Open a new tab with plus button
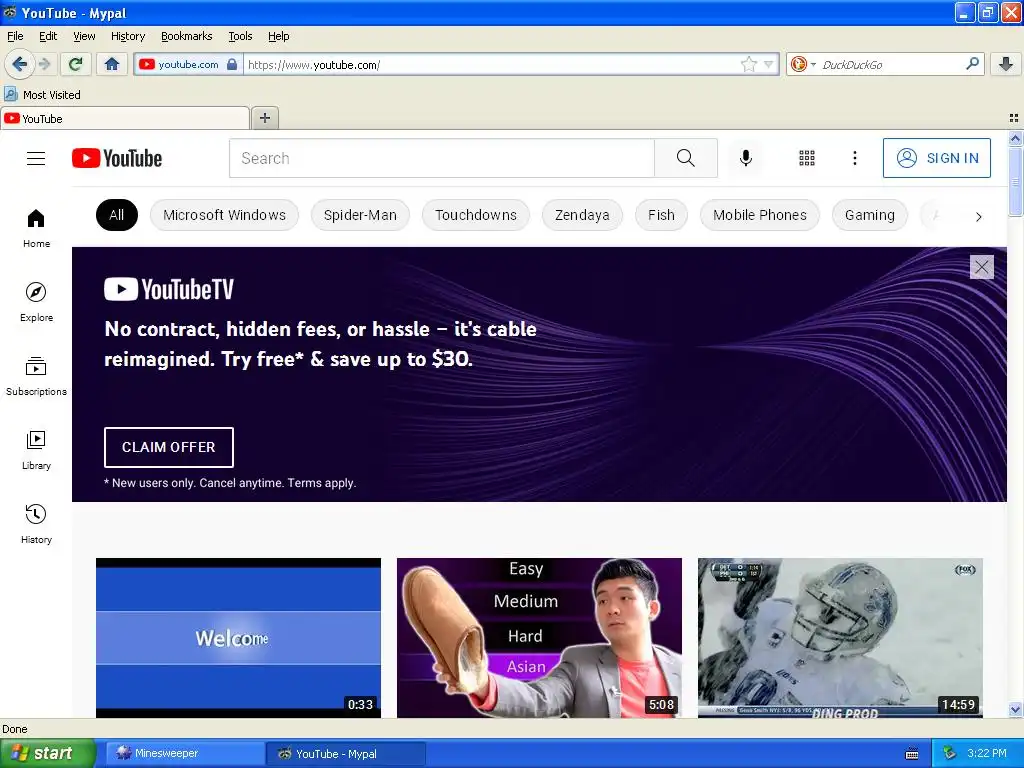The image size is (1024, 768). (264, 118)
